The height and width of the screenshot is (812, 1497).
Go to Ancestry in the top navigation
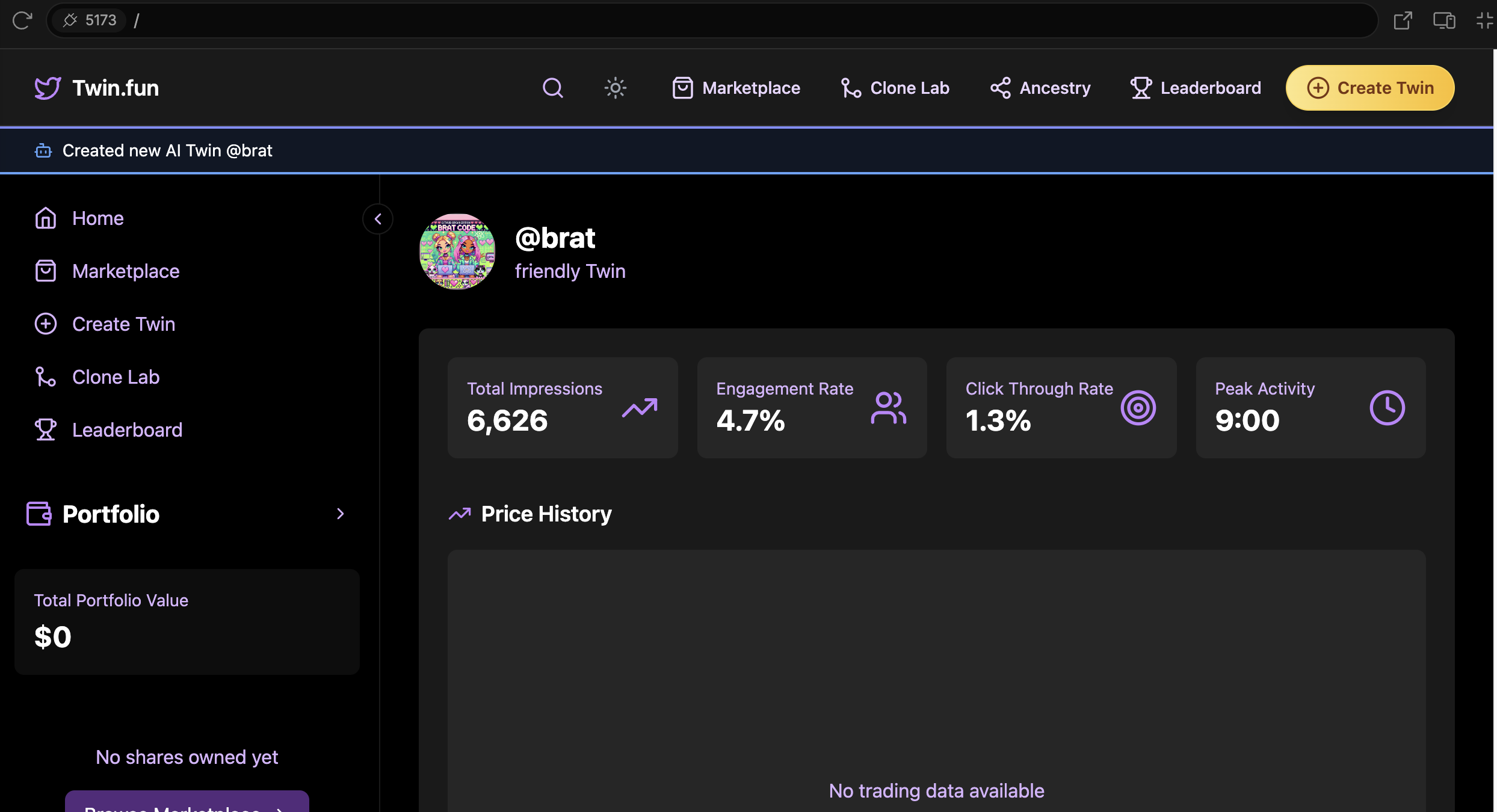coord(1040,88)
